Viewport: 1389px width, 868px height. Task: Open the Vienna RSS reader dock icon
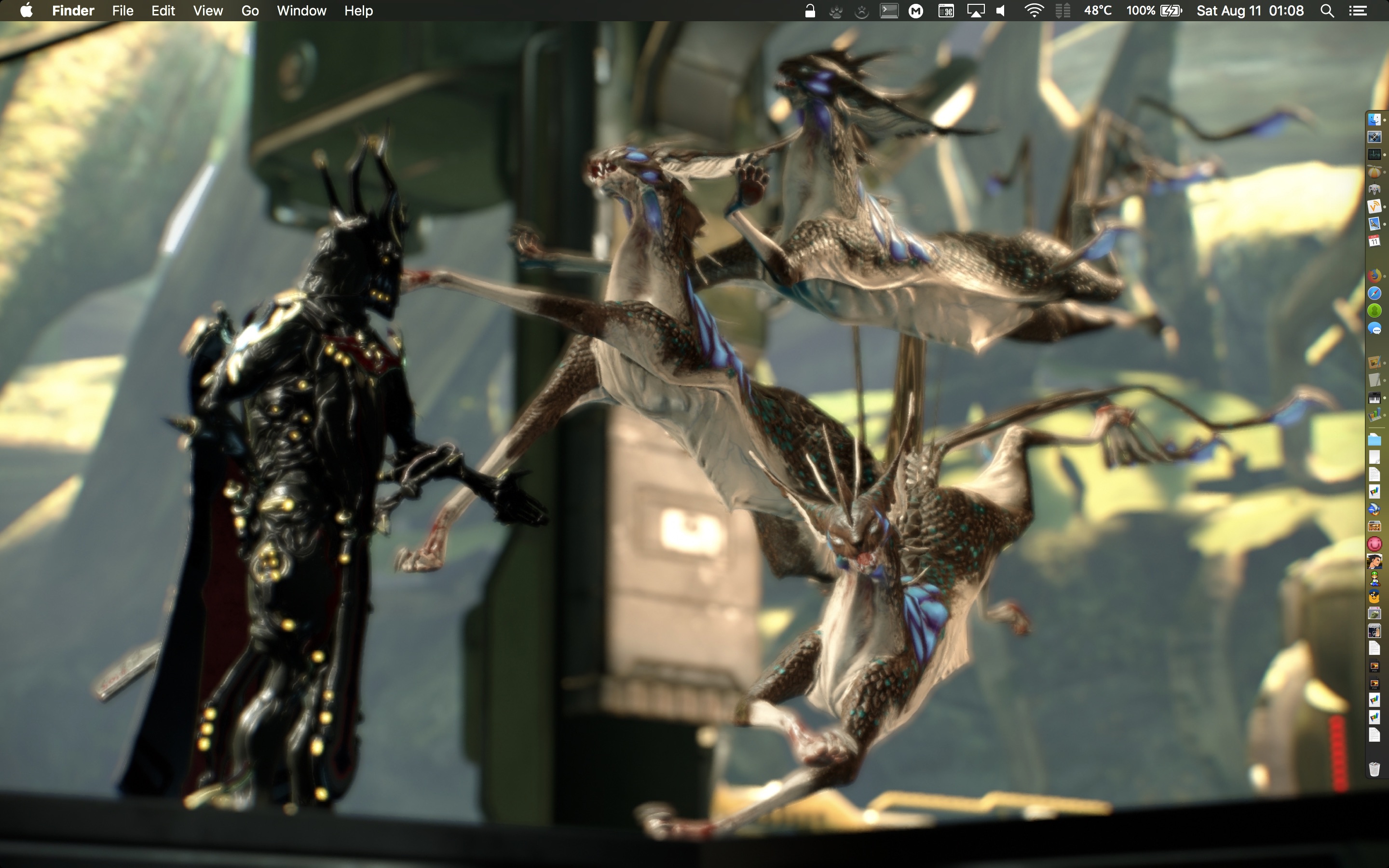[1374, 206]
